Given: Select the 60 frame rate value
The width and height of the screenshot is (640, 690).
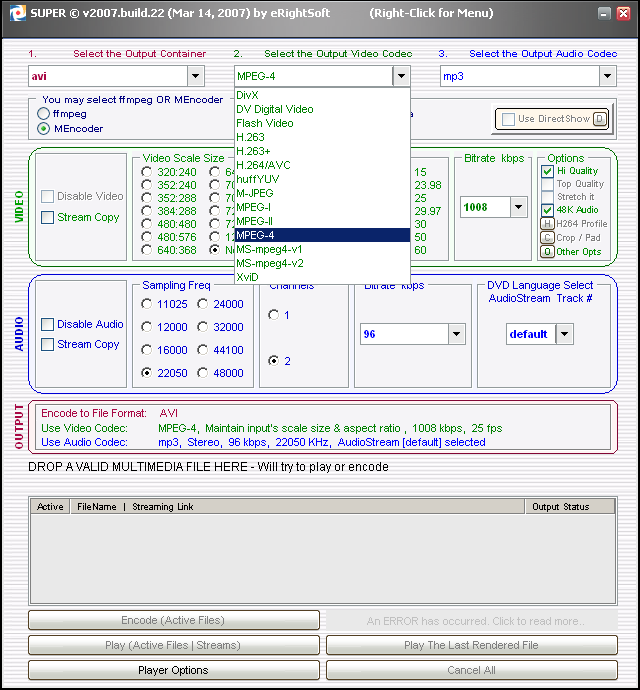Looking at the screenshot, I should [x=420, y=250].
